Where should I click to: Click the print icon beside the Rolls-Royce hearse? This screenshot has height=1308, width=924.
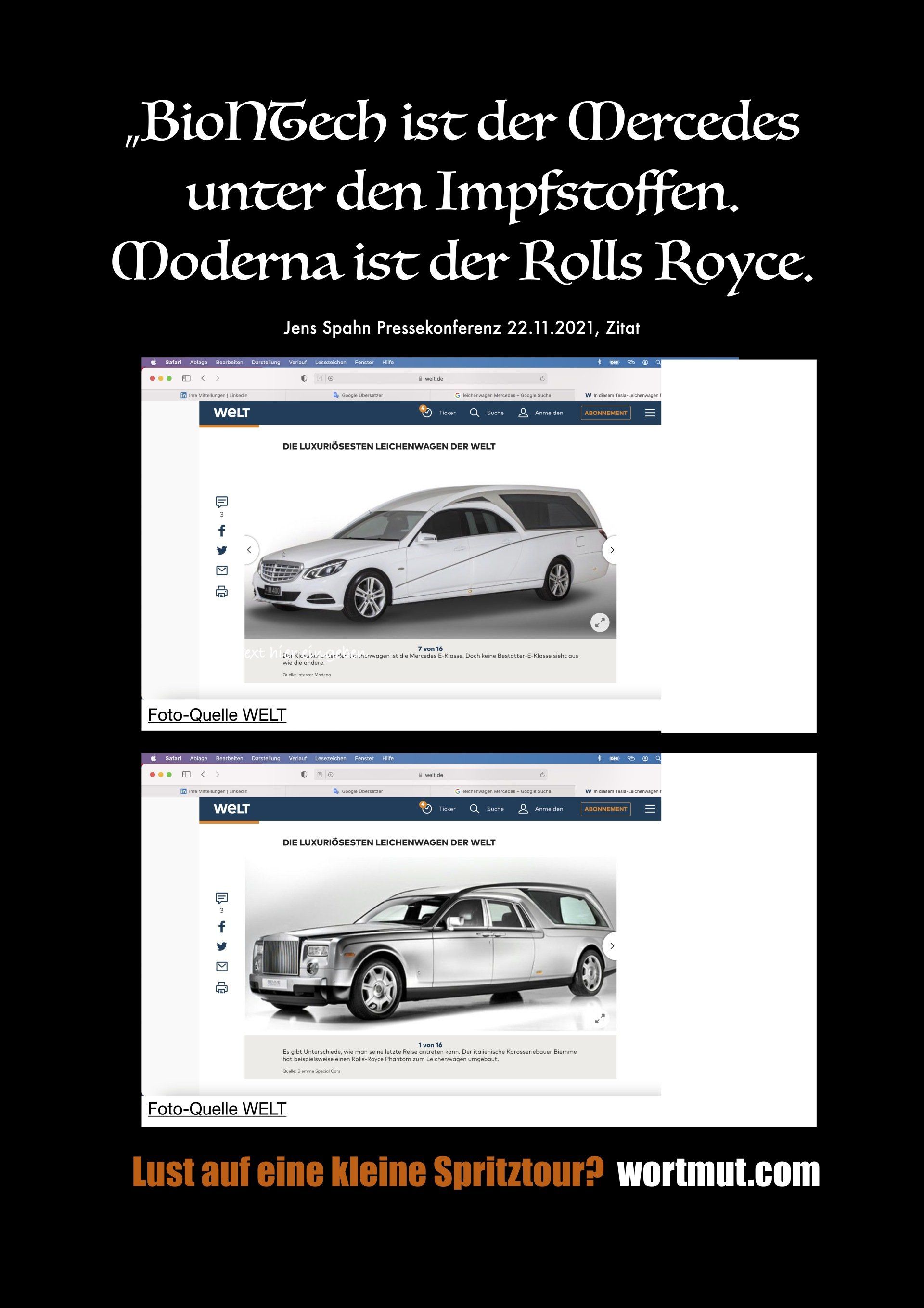pos(221,987)
